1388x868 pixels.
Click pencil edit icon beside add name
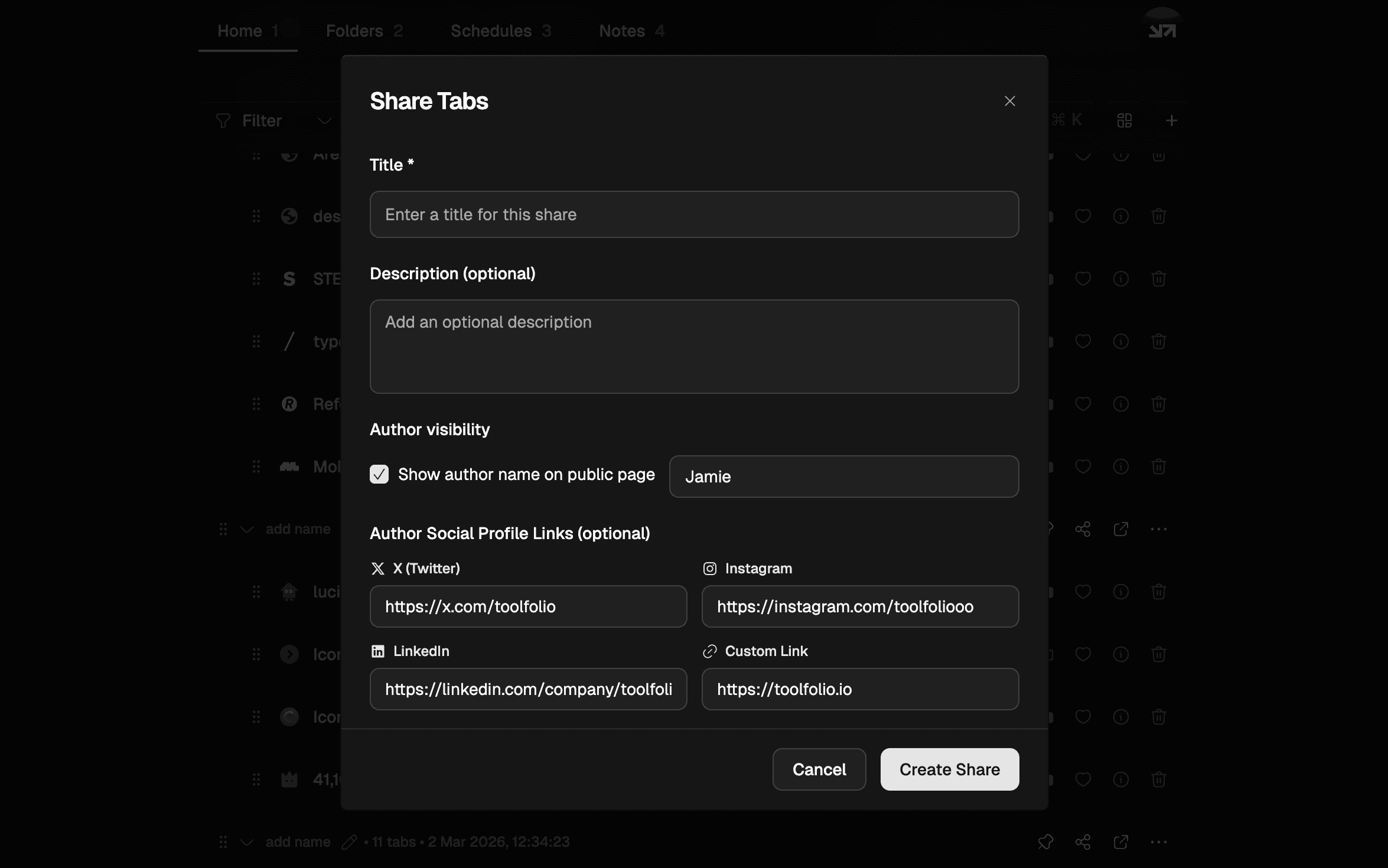(349, 842)
